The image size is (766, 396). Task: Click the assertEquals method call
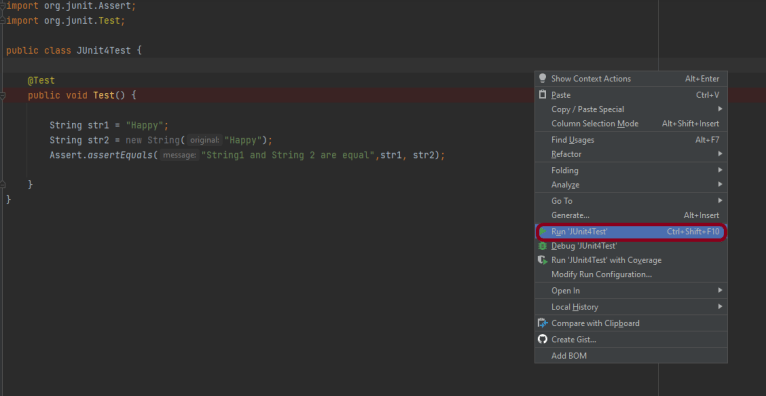coord(120,155)
